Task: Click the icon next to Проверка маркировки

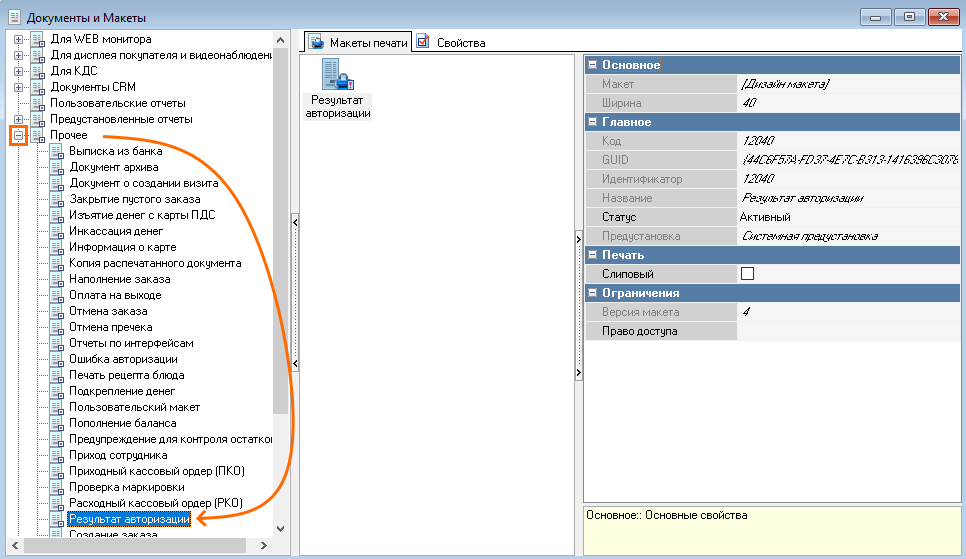Action: tap(57, 487)
